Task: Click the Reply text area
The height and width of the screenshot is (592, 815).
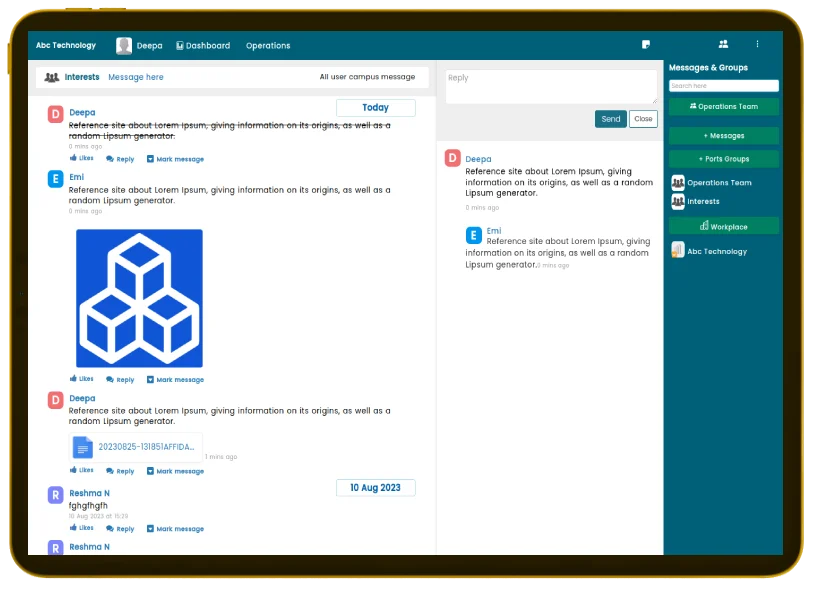Action: [551, 87]
